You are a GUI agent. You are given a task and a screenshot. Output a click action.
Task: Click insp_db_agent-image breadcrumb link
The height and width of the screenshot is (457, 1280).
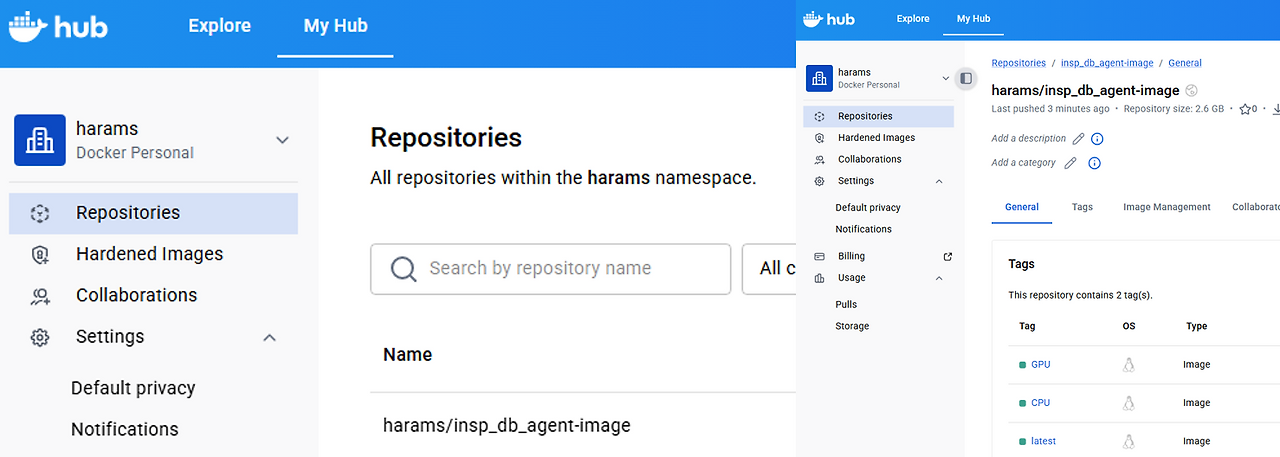click(1106, 63)
